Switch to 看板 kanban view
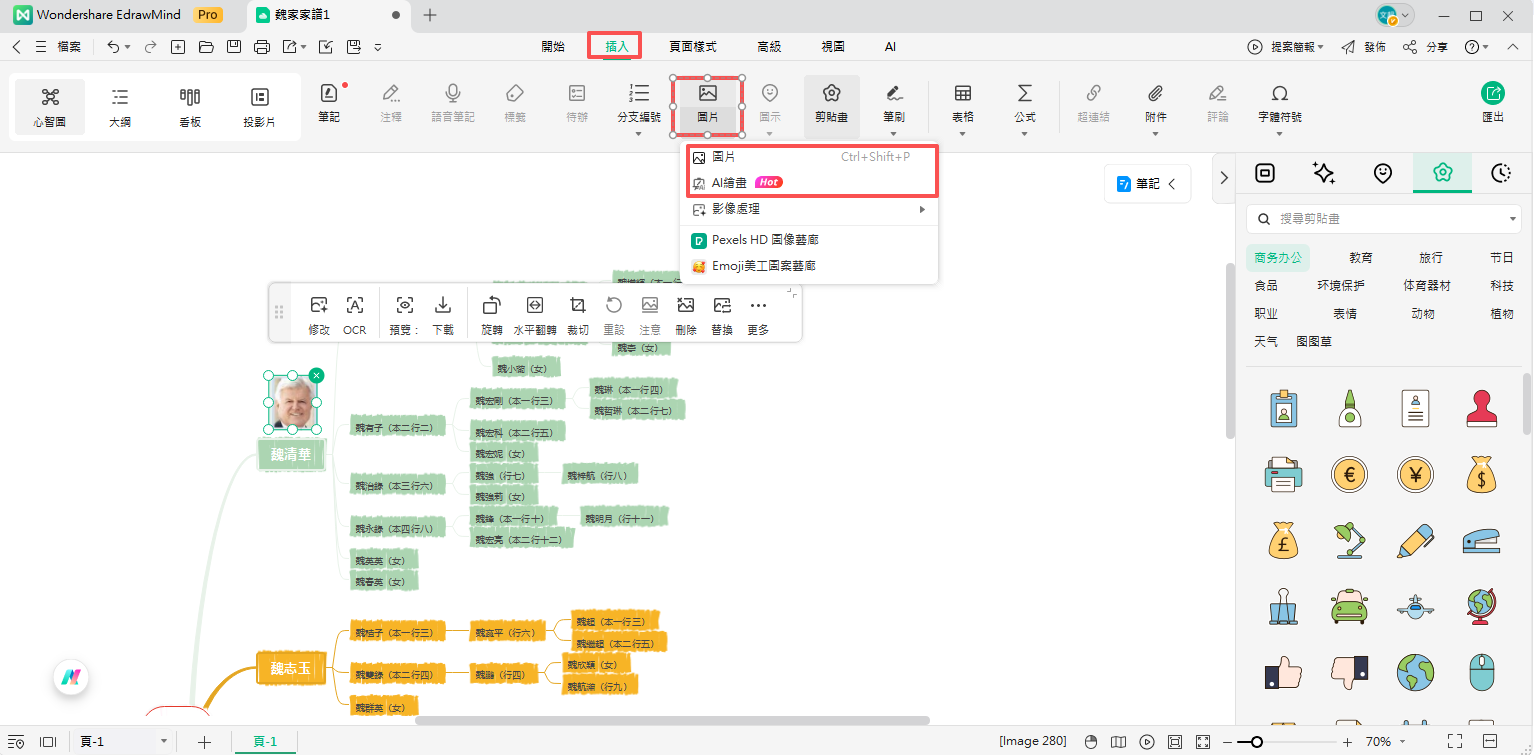Image resolution: width=1534 pixels, height=755 pixels. (190, 107)
